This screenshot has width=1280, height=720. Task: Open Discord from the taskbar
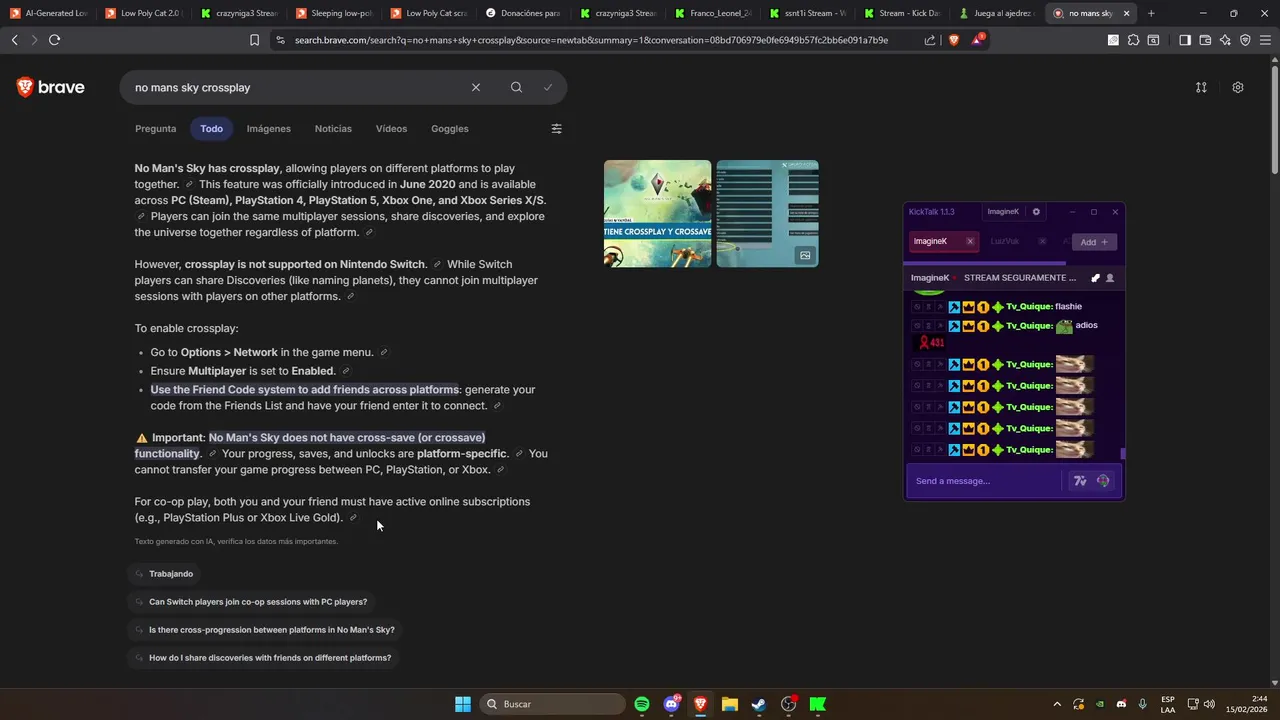(672, 704)
